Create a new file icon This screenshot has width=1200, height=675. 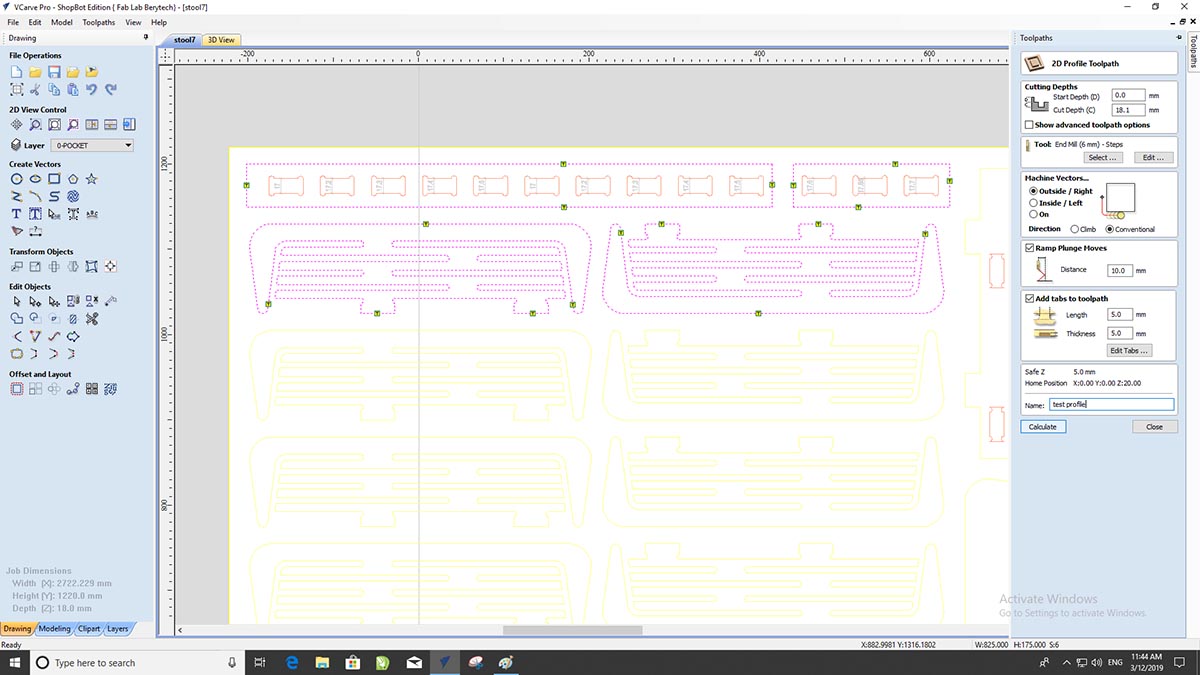[x=17, y=72]
